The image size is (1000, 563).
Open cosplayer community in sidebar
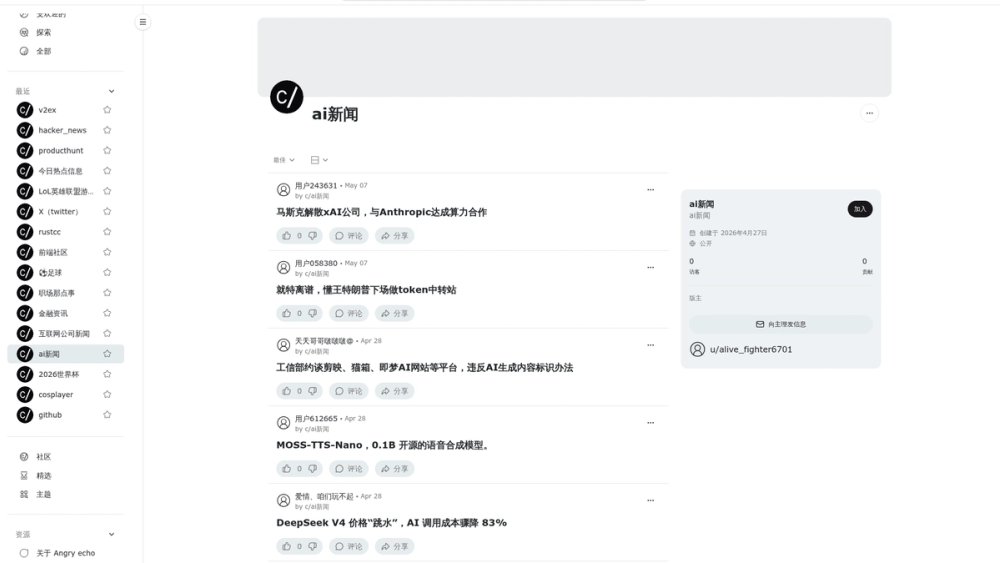tap(56, 395)
